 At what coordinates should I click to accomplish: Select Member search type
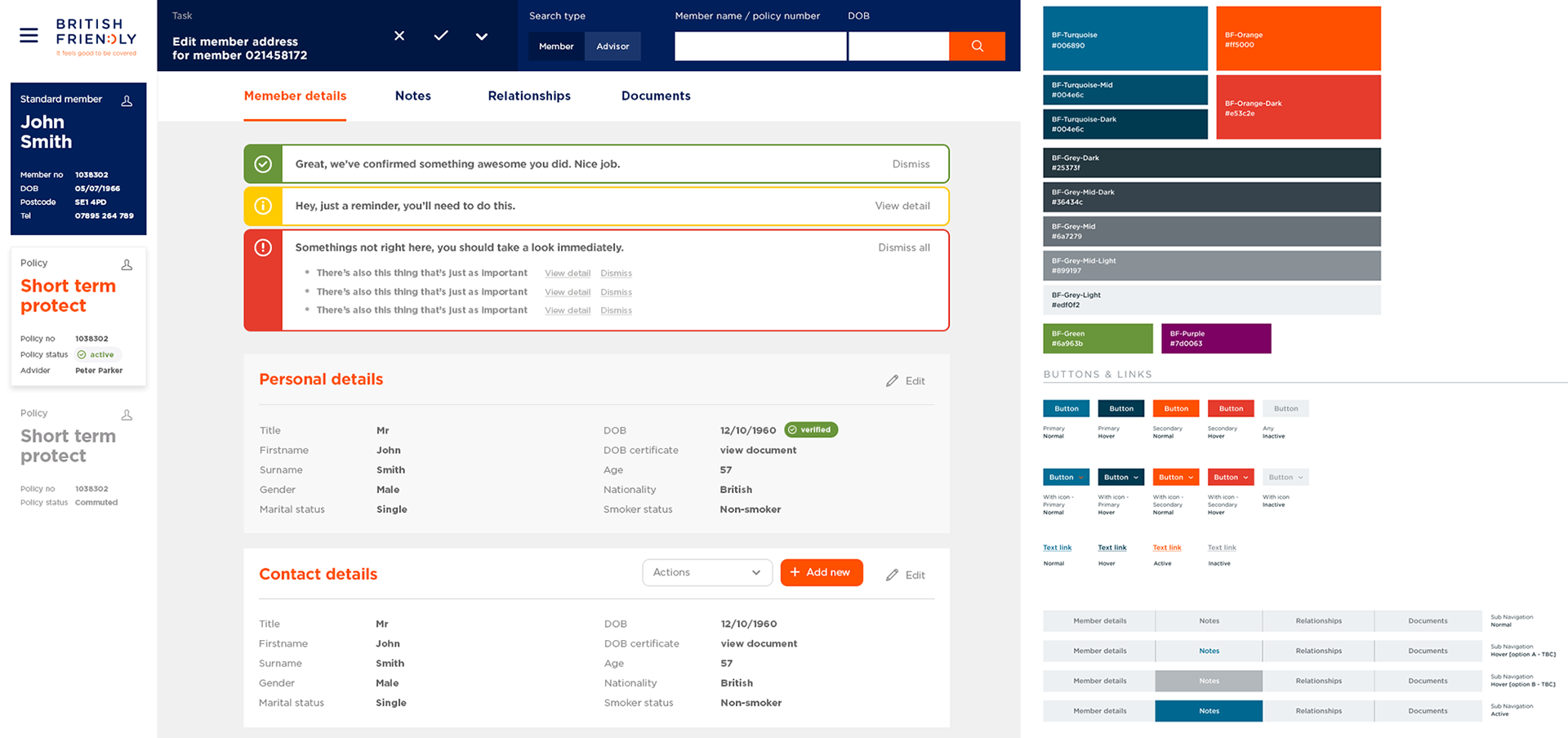point(556,47)
